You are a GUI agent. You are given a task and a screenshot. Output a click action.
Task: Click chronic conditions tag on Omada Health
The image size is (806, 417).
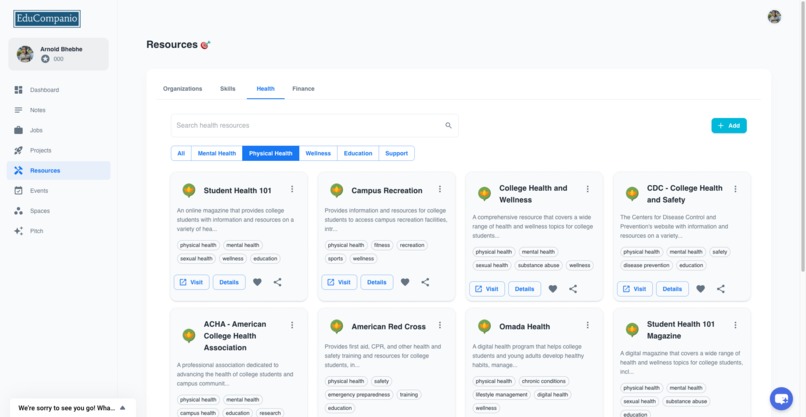point(543,382)
